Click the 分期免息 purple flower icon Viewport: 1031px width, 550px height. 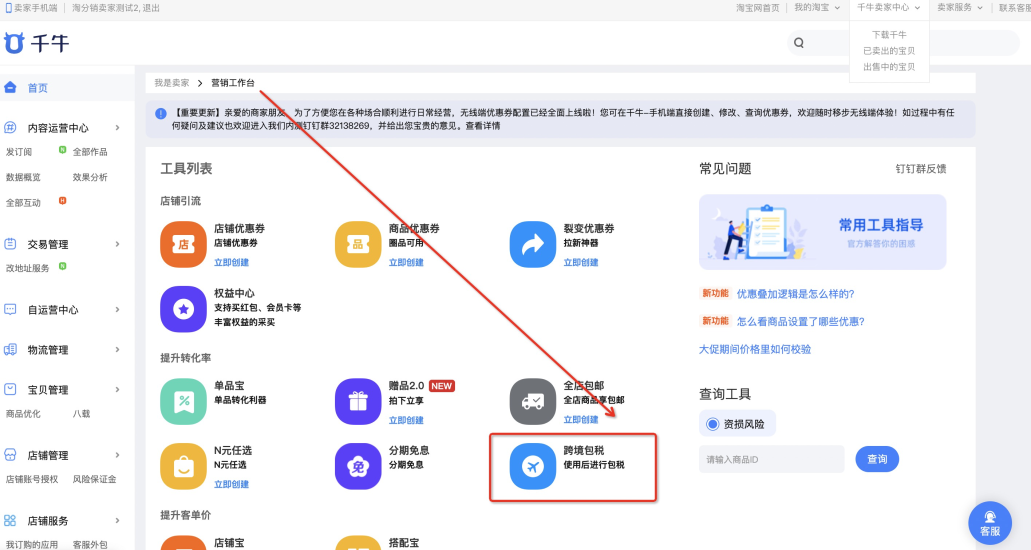[x=358, y=466]
